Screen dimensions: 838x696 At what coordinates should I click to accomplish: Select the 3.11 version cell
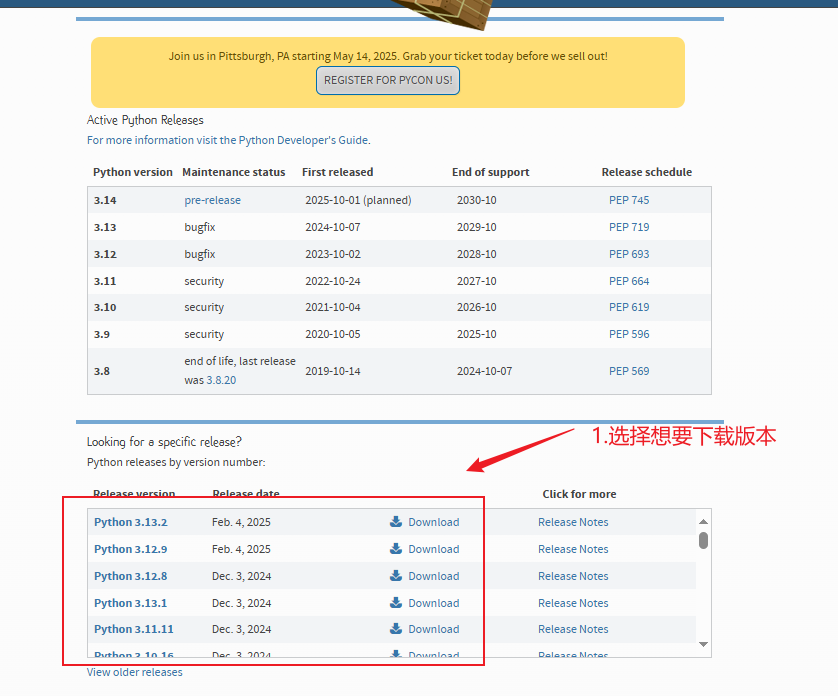pyautogui.click(x=105, y=281)
